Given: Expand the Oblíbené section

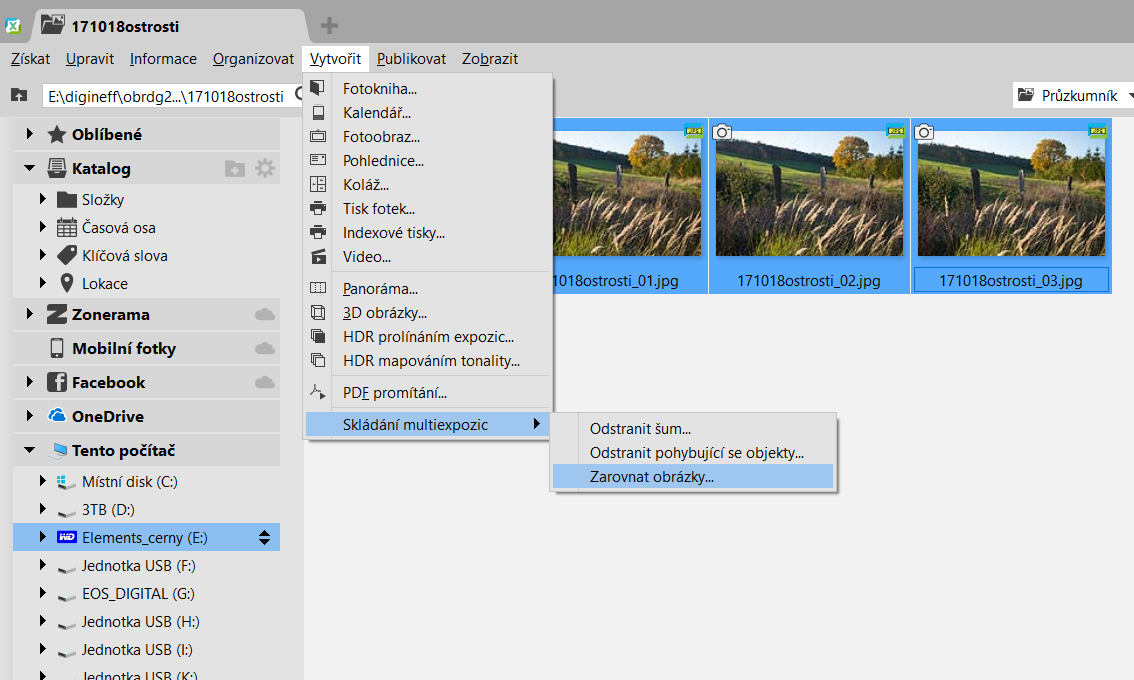Looking at the screenshot, I should [30, 134].
